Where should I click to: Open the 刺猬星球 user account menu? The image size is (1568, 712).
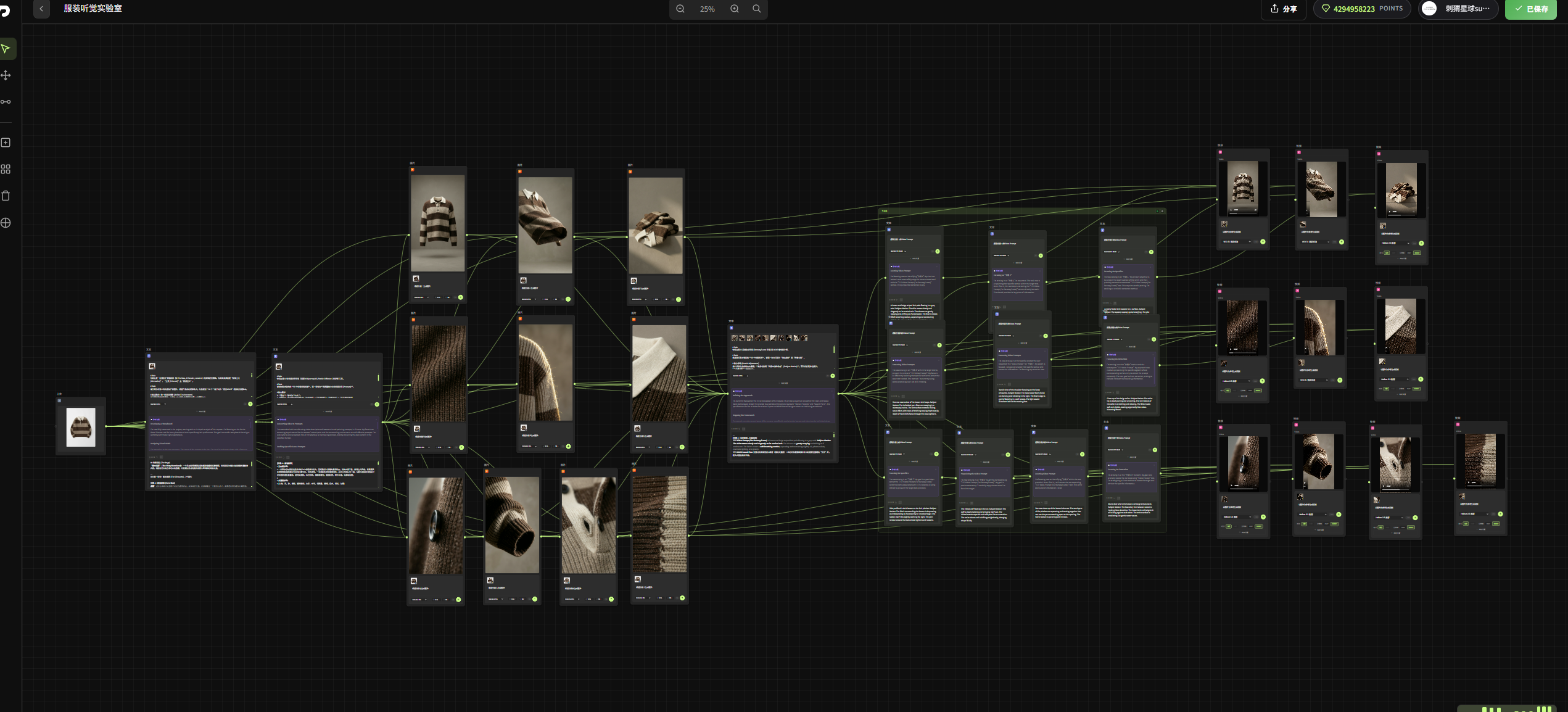[1459, 9]
